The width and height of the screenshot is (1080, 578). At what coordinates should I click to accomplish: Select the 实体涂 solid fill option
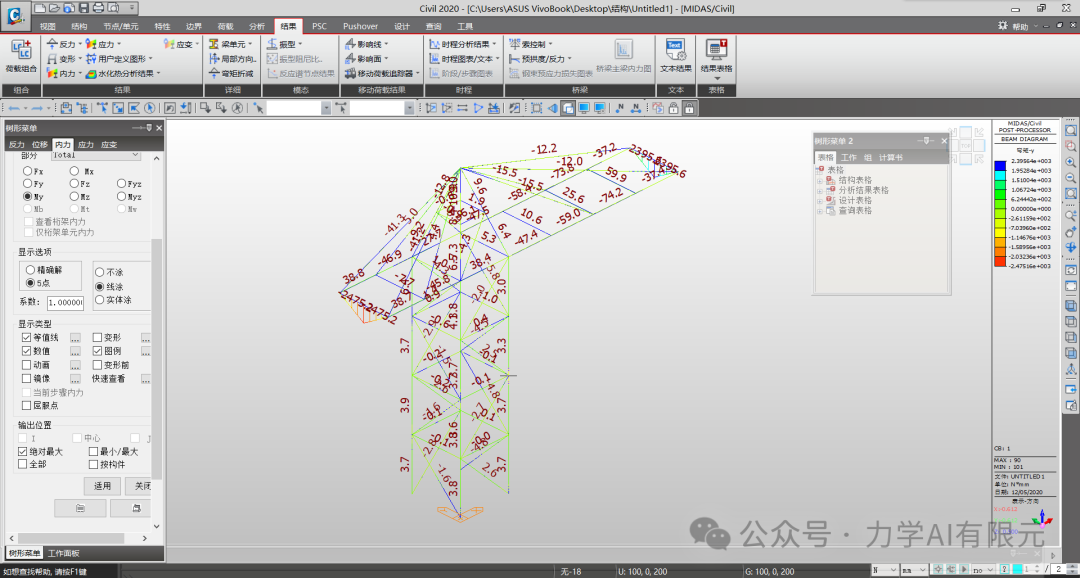100,300
